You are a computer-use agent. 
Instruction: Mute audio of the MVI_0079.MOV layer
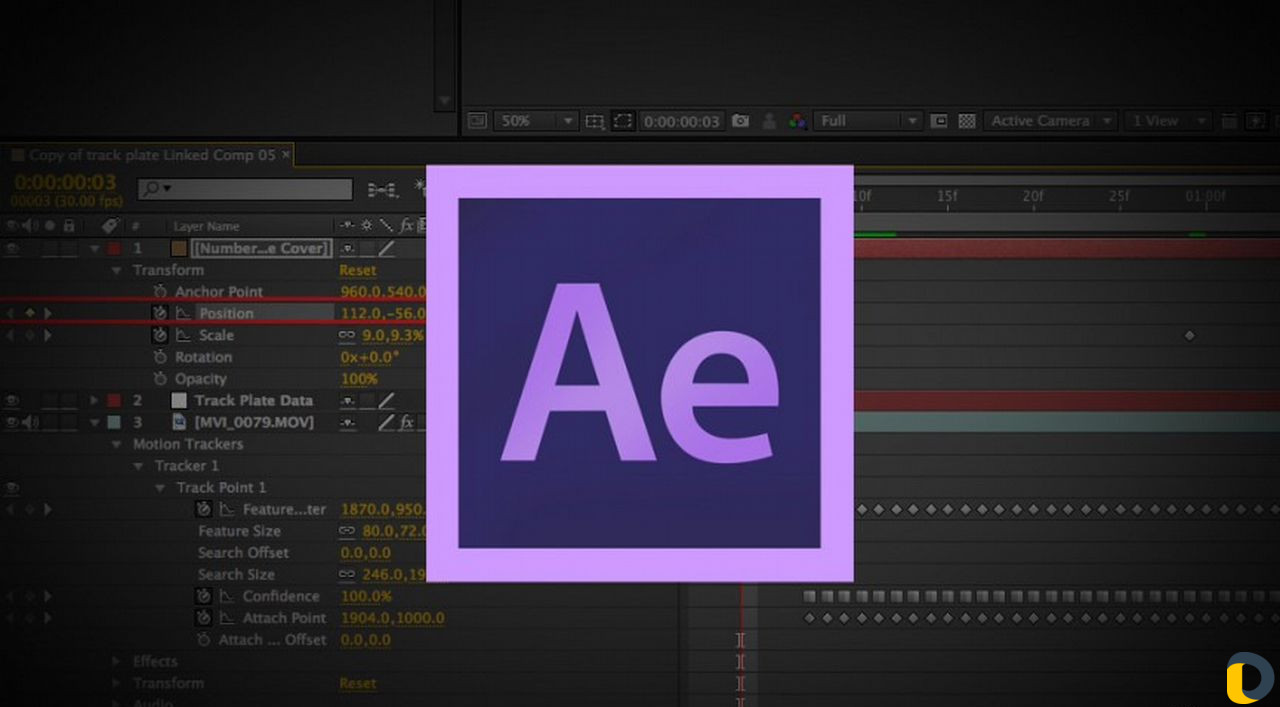[x=30, y=423]
